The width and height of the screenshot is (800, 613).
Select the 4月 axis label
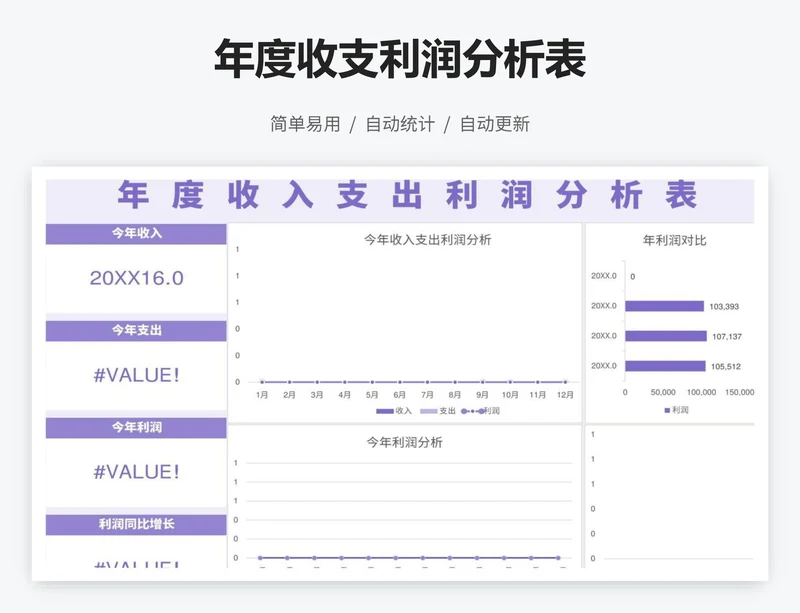[344, 395]
